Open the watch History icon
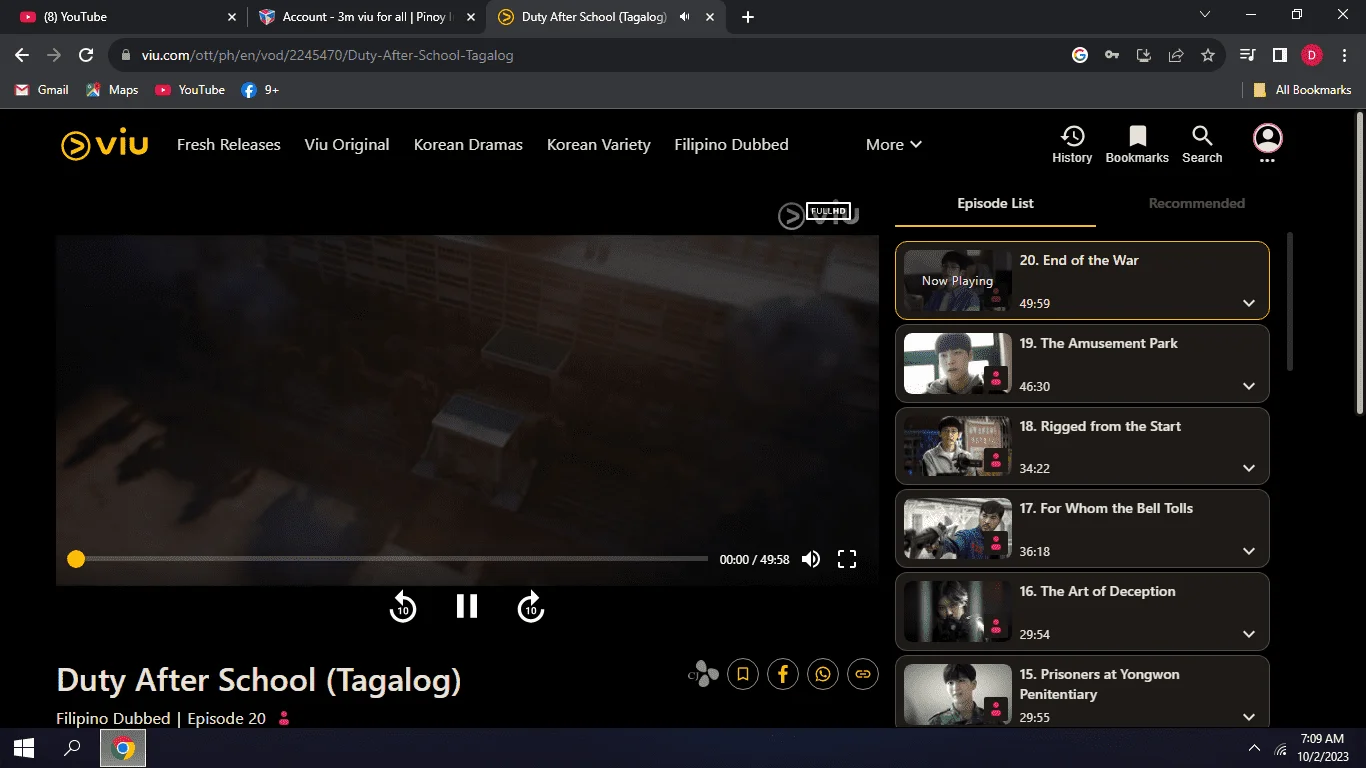1366x768 pixels. [x=1072, y=144]
